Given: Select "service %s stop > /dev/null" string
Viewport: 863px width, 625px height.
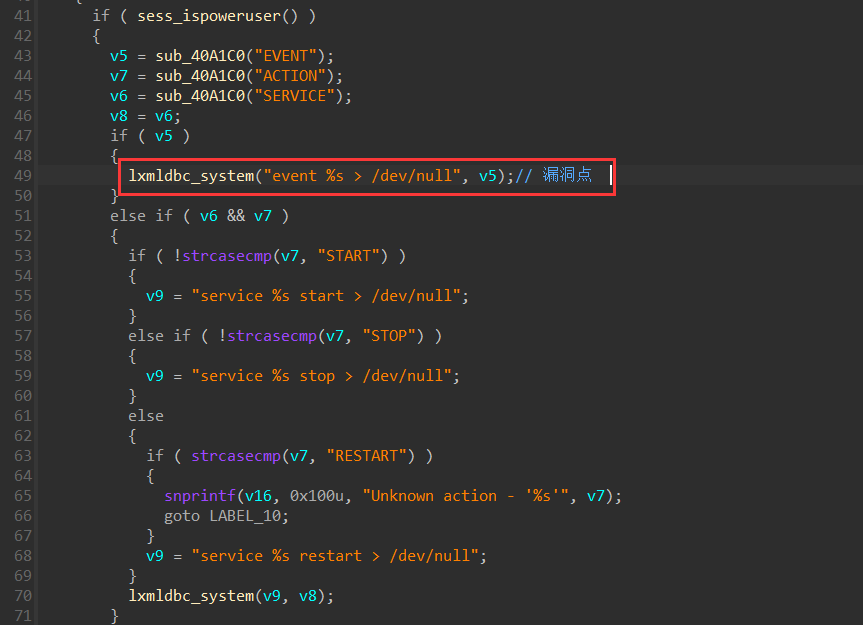Looking at the screenshot, I should (x=321, y=376).
